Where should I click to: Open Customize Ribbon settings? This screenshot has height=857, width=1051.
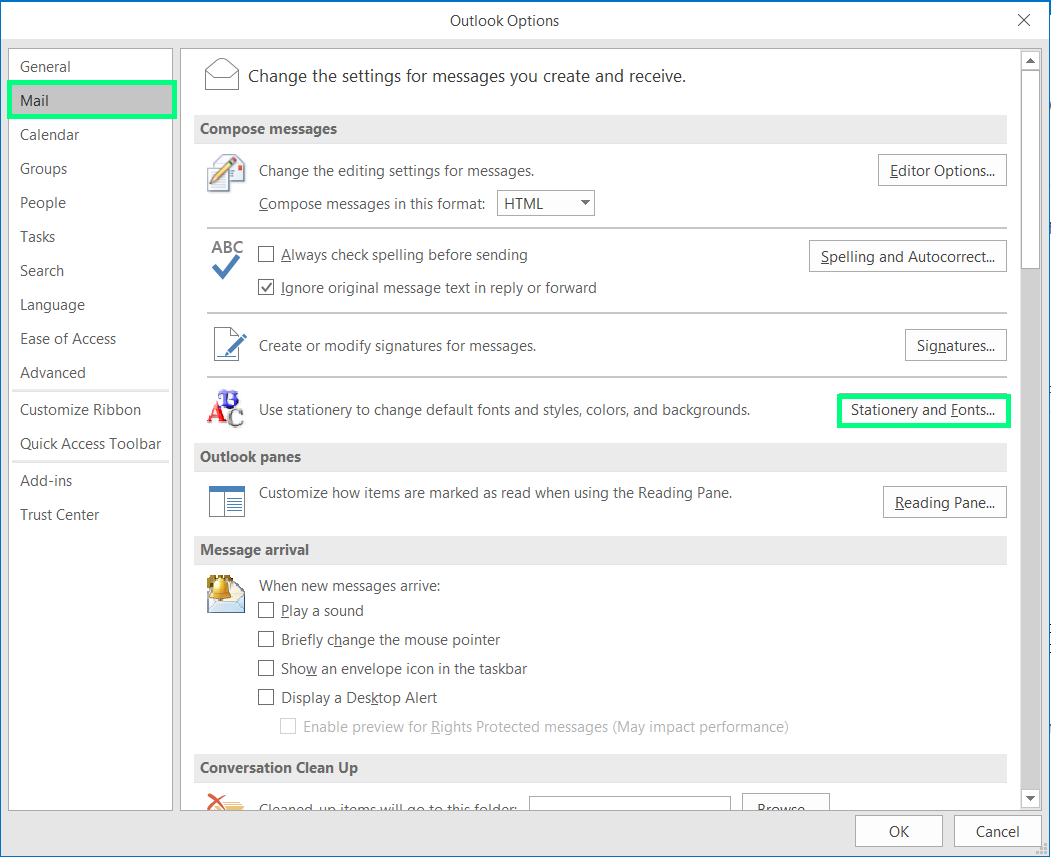pos(90,409)
